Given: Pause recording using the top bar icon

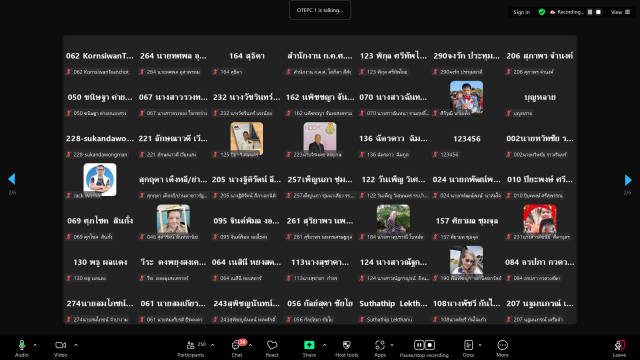Looking at the screenshot, I should [x=590, y=12].
